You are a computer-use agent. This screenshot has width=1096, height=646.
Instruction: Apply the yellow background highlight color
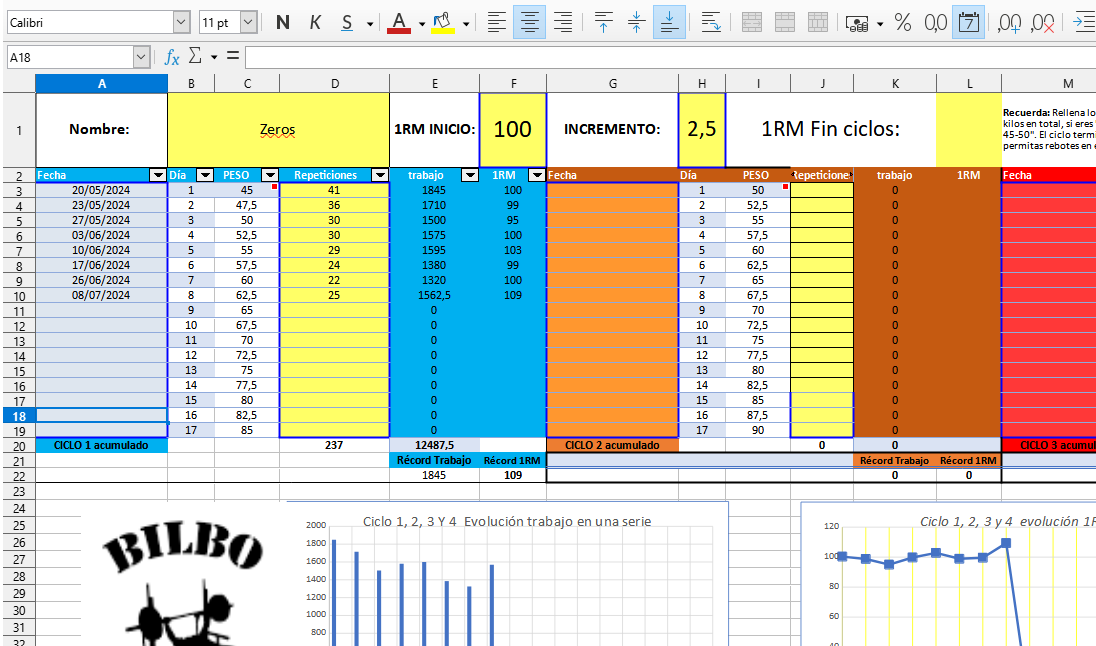point(443,22)
